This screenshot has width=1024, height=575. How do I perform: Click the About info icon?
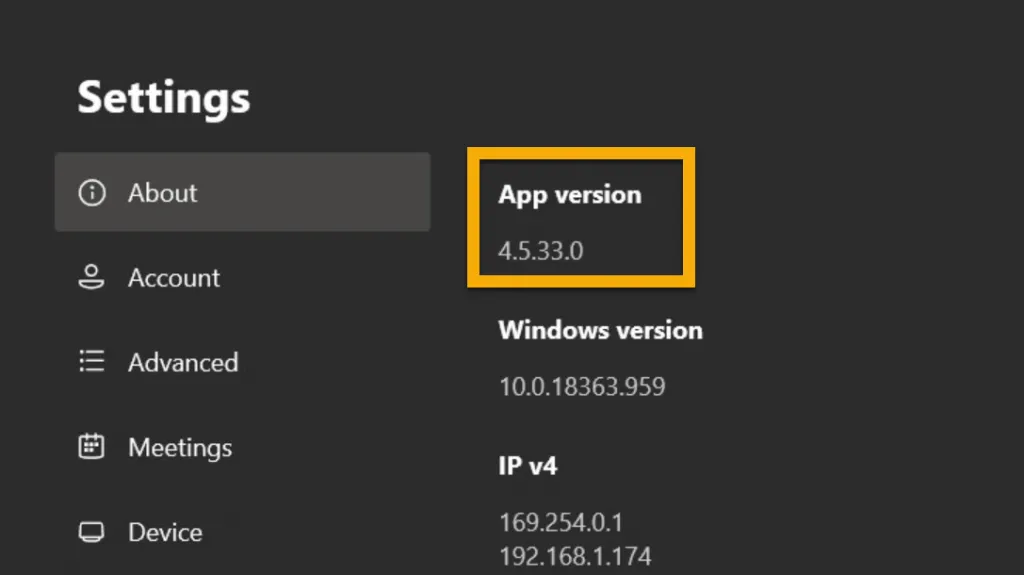tap(92, 193)
